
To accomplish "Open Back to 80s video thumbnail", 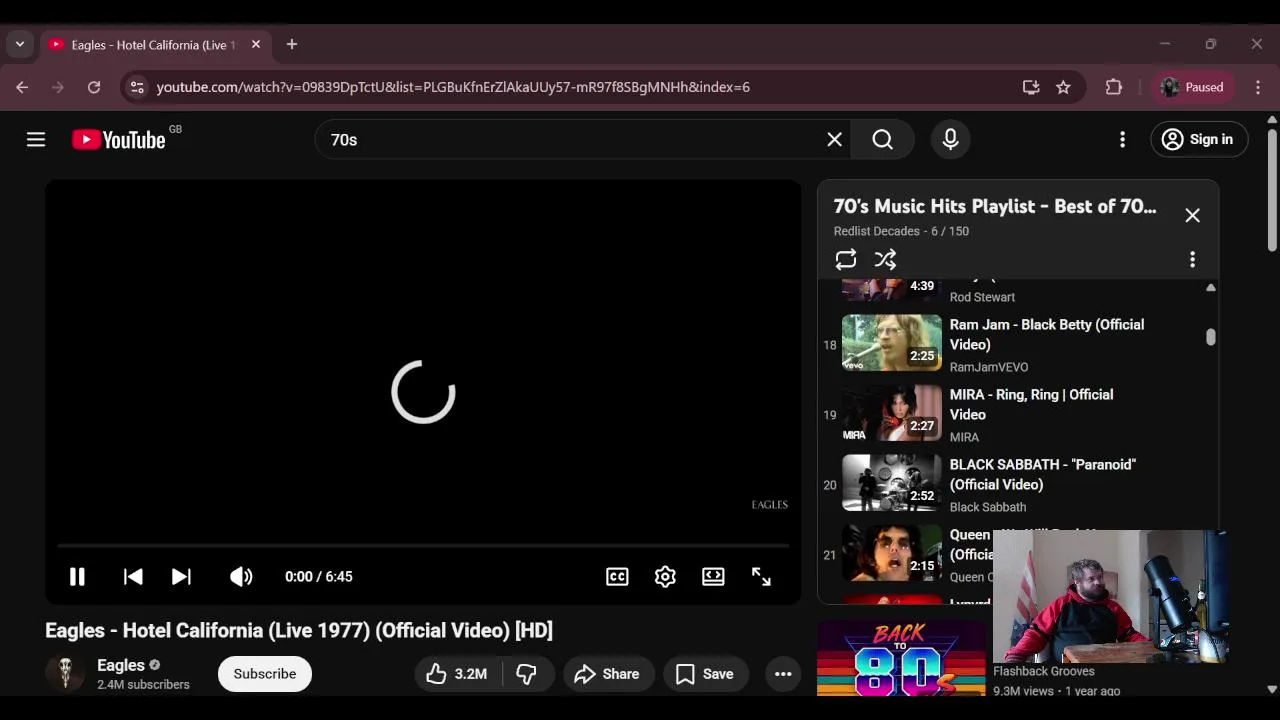I will click(x=900, y=658).
